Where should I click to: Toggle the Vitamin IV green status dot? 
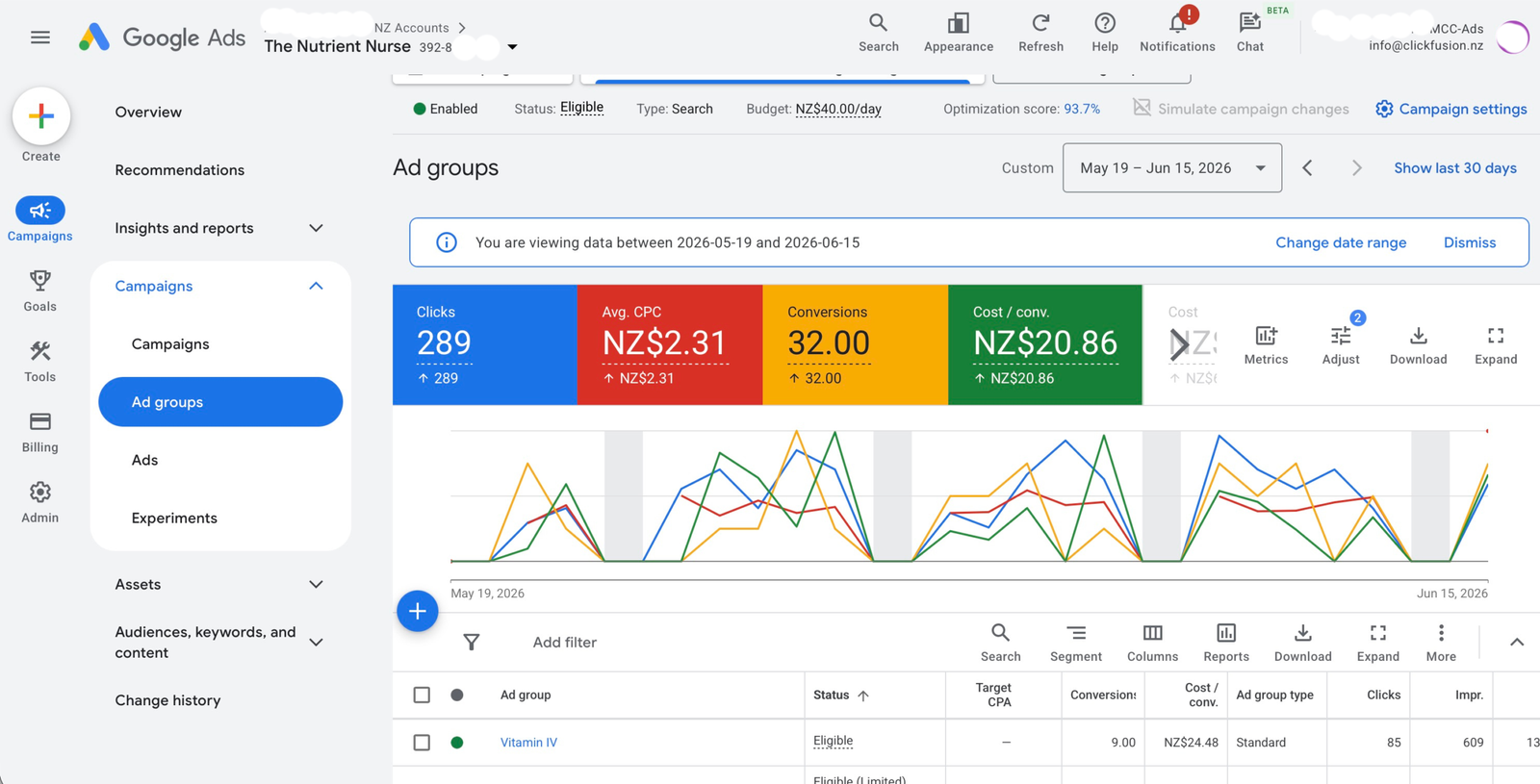point(457,743)
